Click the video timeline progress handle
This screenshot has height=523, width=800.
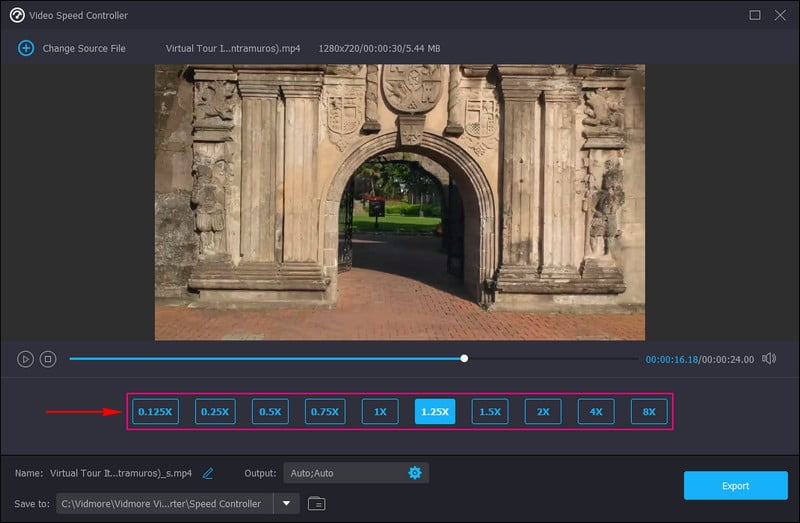tap(464, 358)
